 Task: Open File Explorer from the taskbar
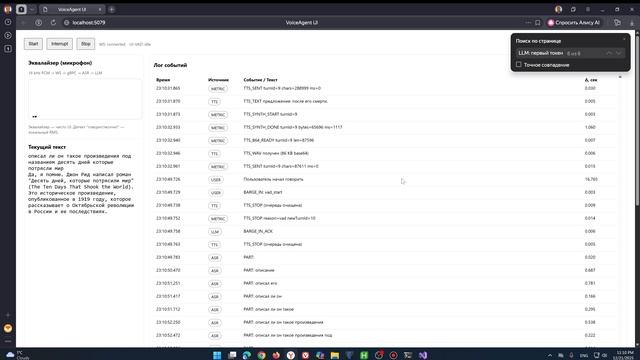tap(335, 355)
